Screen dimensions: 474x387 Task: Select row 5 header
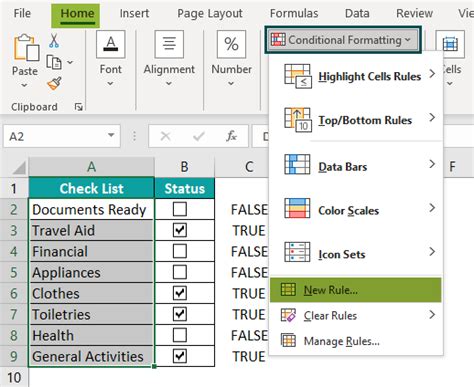[x=14, y=272]
